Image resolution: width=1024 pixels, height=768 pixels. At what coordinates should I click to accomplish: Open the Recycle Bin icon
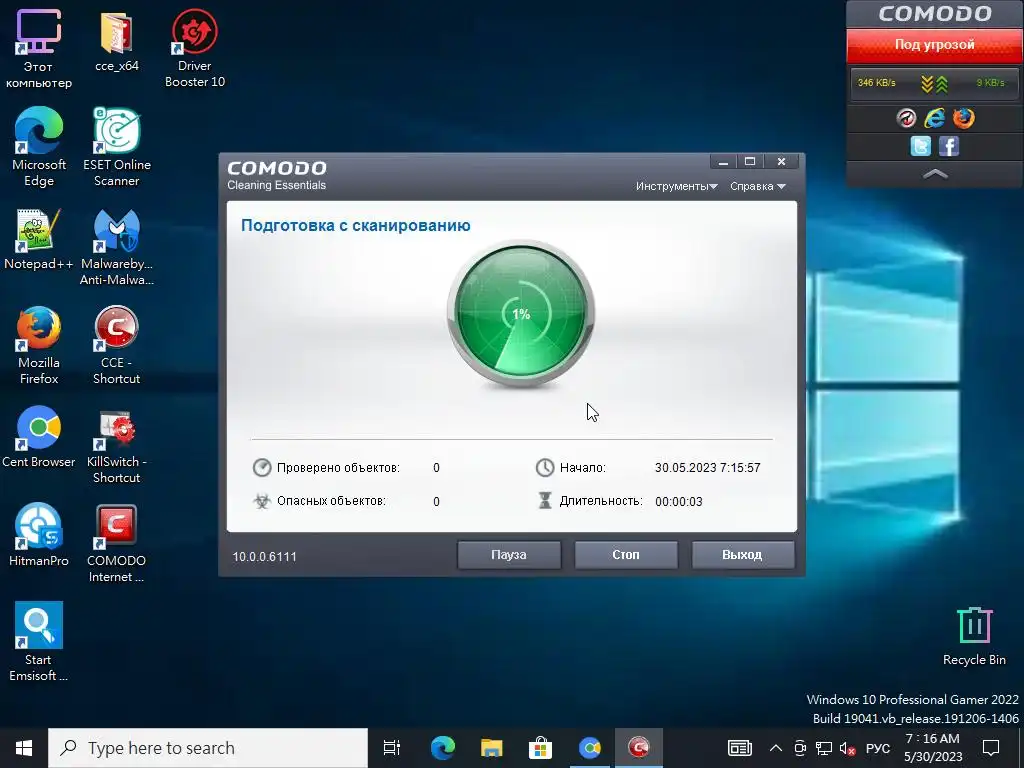[x=974, y=636]
